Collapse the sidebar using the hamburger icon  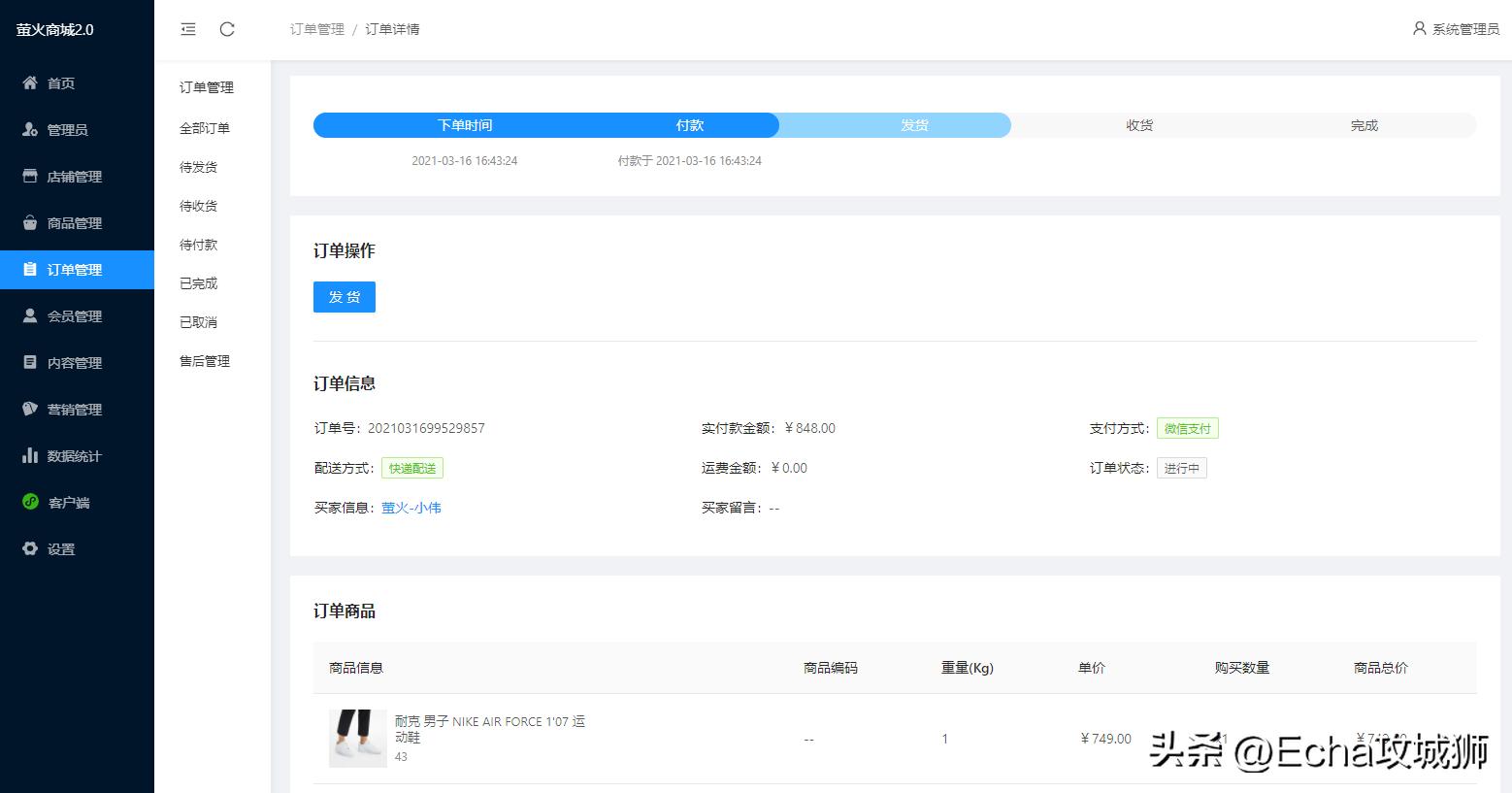pyautogui.click(x=188, y=29)
